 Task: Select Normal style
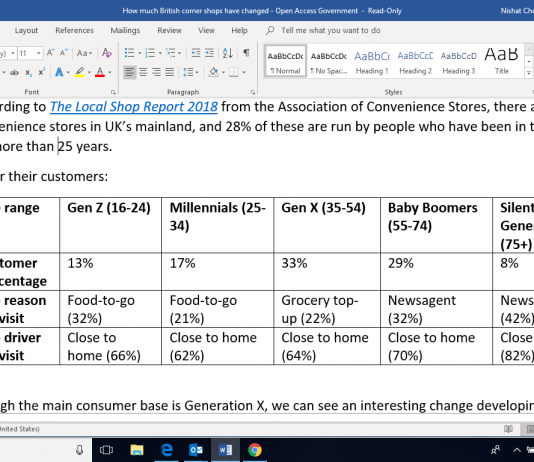click(285, 62)
